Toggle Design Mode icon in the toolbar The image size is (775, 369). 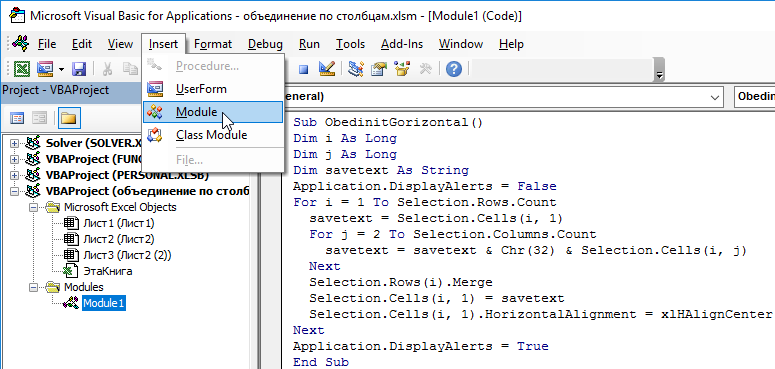point(327,69)
